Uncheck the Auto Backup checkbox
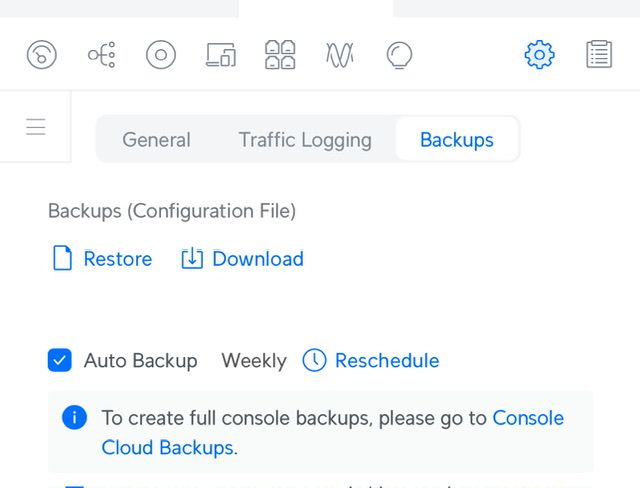The height and width of the screenshot is (488, 640). [x=60, y=360]
